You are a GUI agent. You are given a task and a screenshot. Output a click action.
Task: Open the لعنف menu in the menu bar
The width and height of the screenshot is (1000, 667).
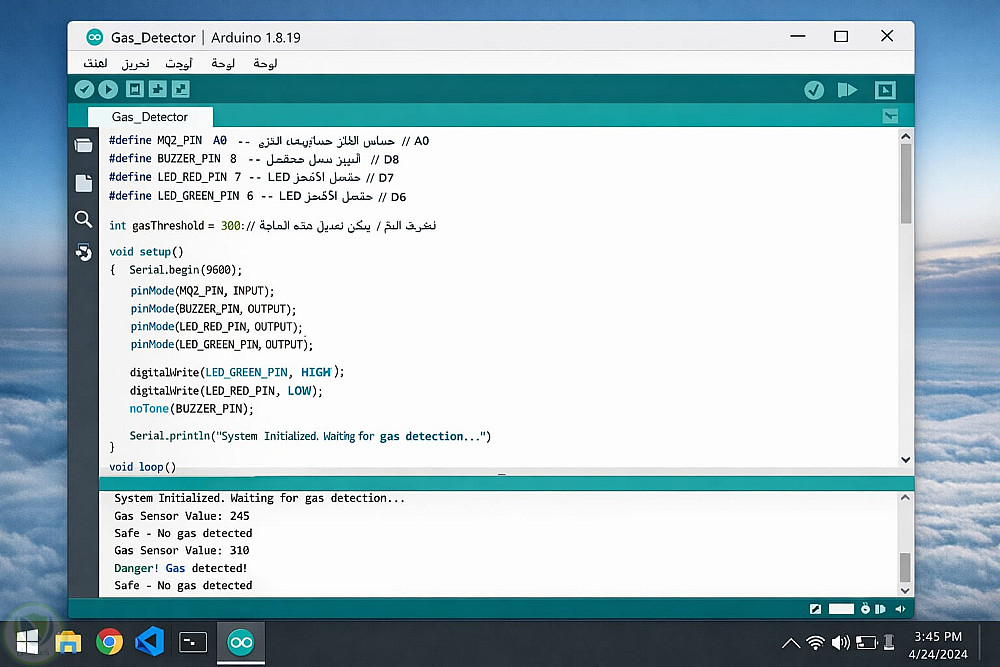(x=95, y=63)
